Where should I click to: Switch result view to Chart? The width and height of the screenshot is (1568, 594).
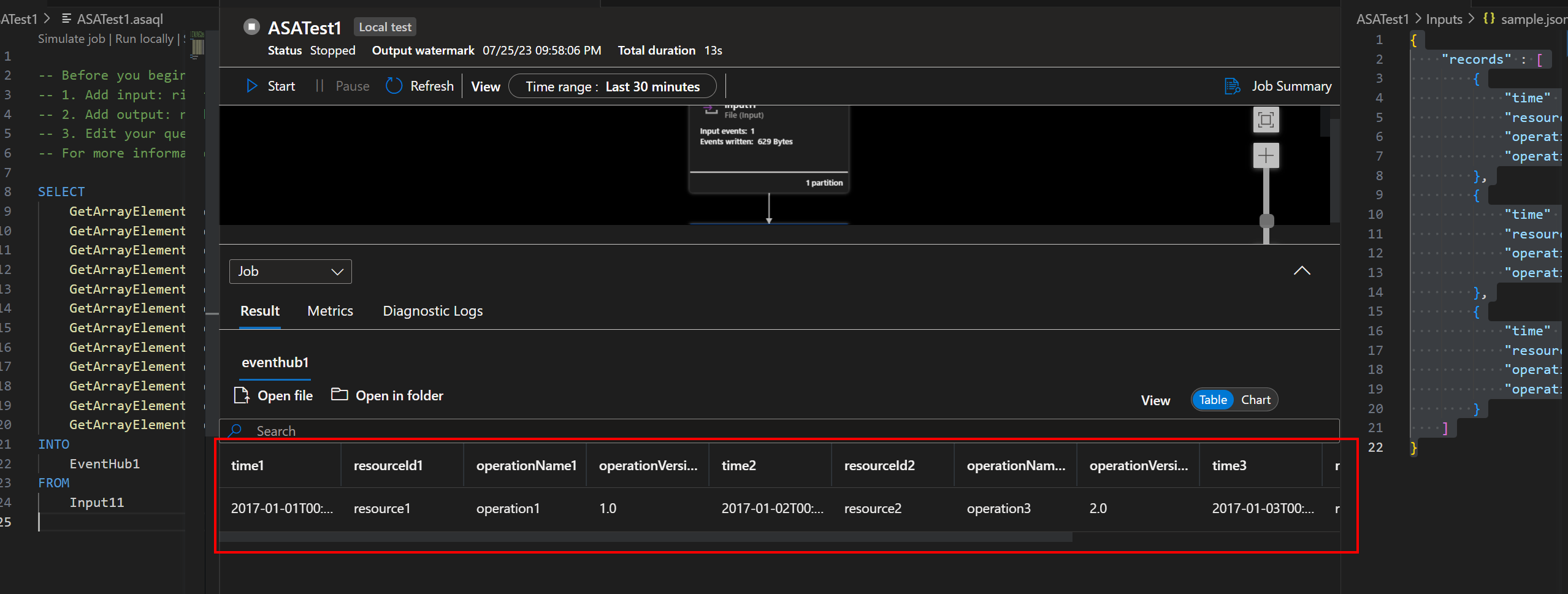click(1255, 399)
